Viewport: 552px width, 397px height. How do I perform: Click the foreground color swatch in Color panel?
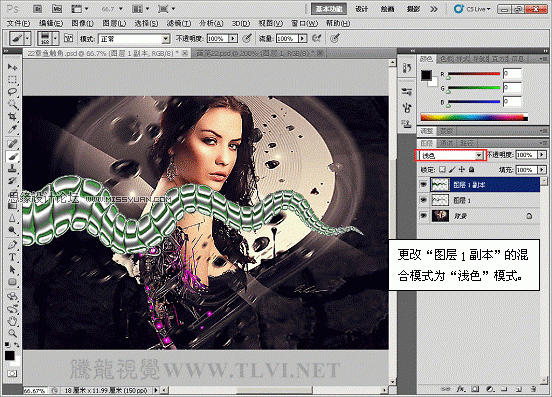(x=426, y=75)
